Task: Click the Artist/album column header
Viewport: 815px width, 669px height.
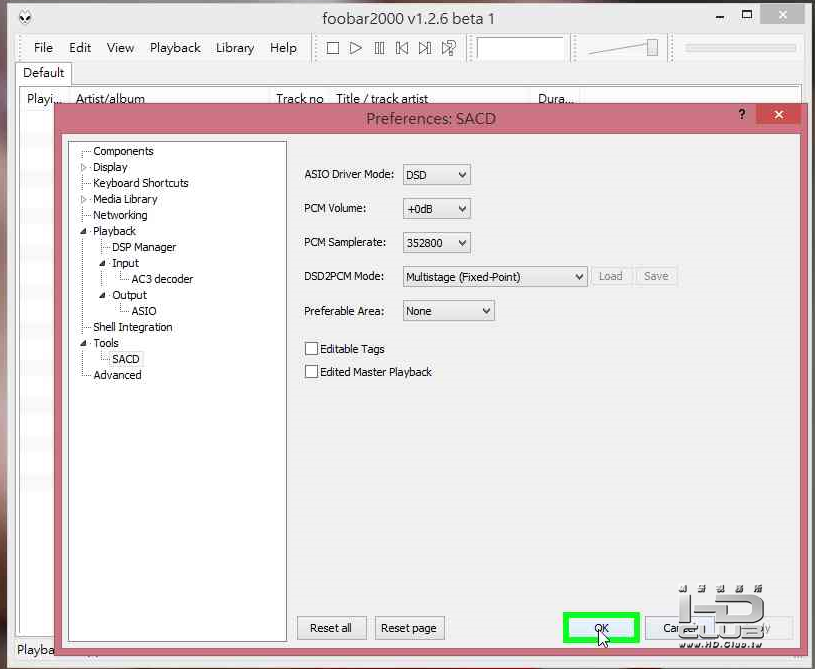Action: click(x=170, y=97)
